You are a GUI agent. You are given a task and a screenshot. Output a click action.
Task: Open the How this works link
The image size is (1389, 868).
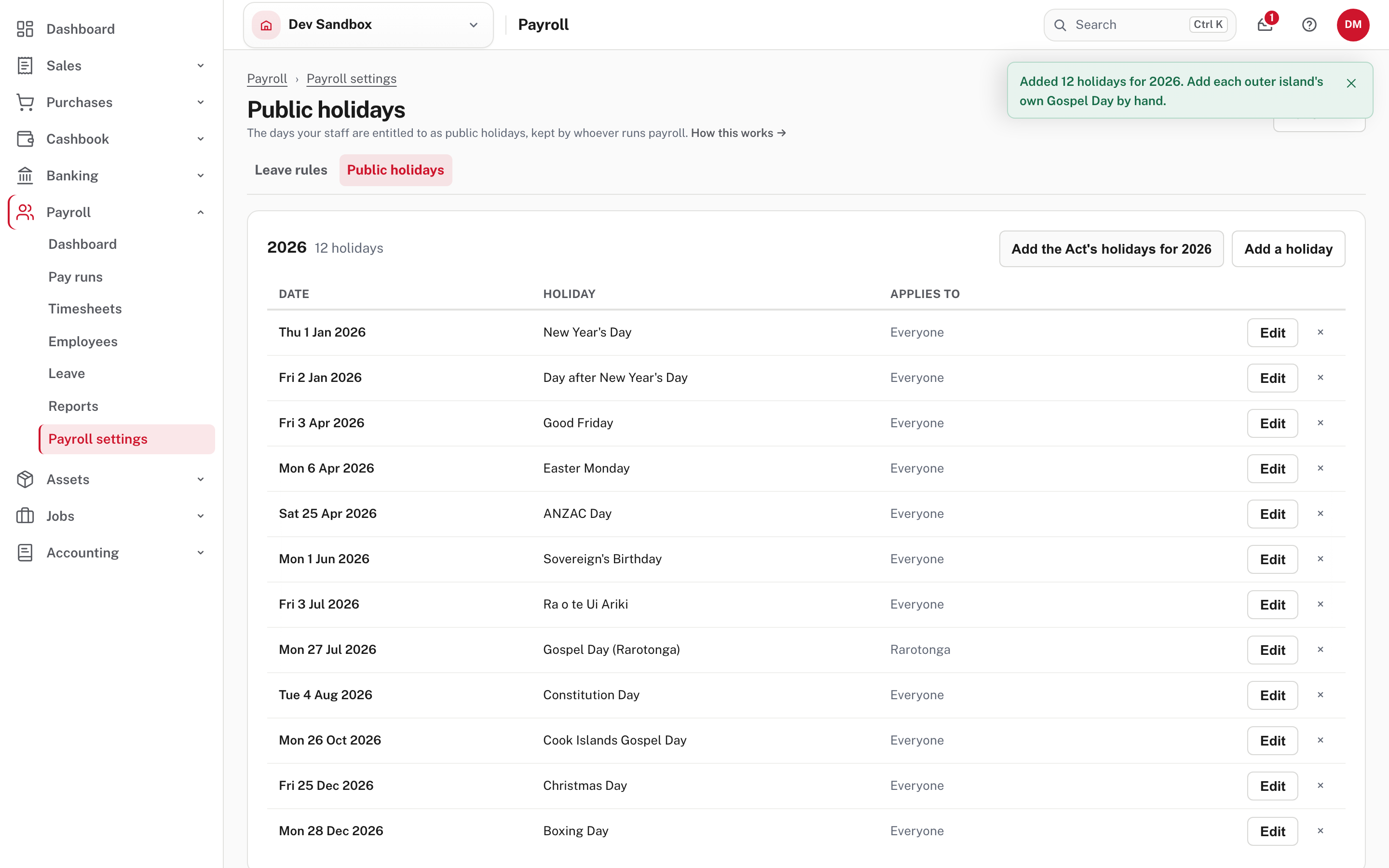tap(738, 133)
